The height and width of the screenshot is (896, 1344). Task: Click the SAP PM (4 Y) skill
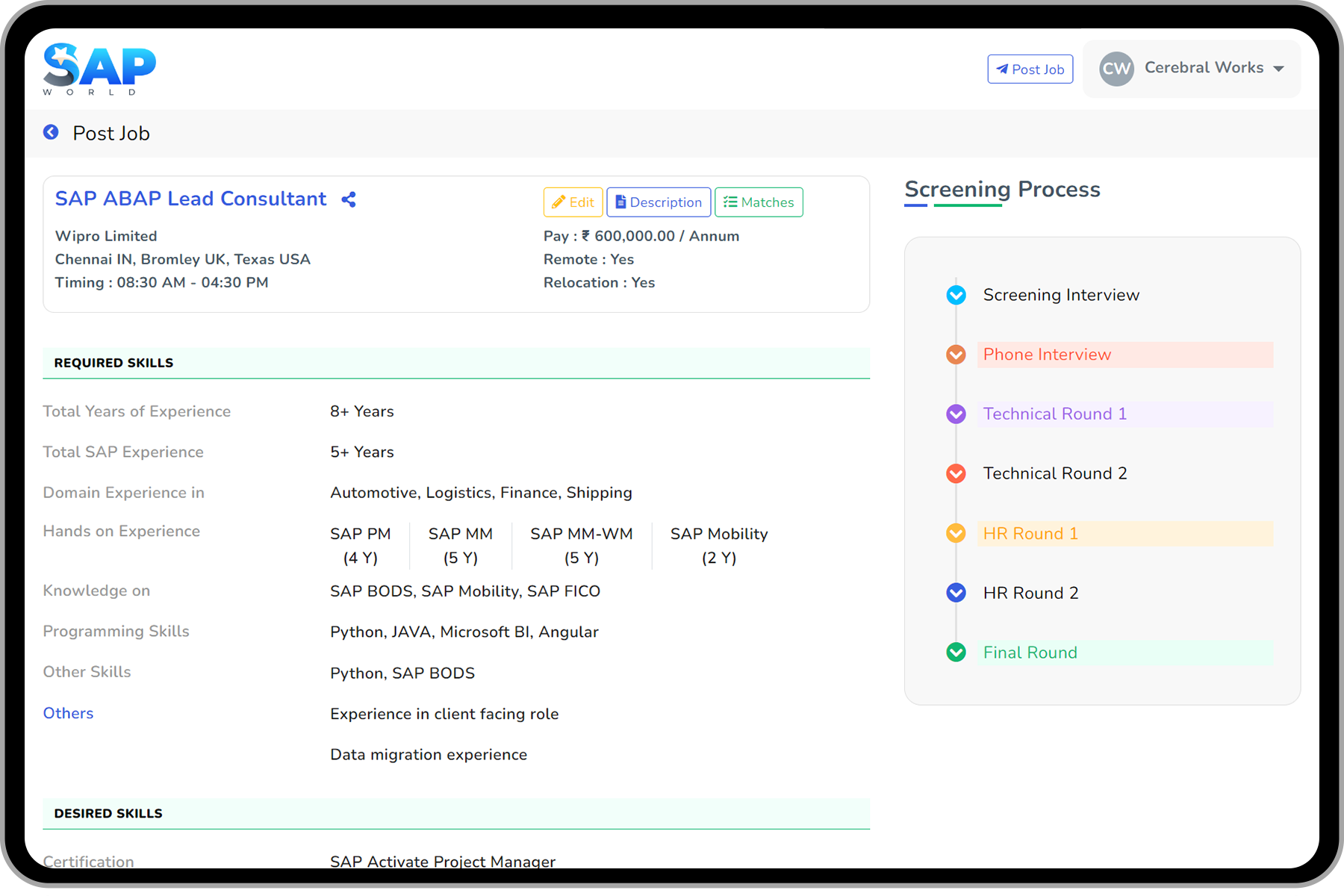[361, 546]
